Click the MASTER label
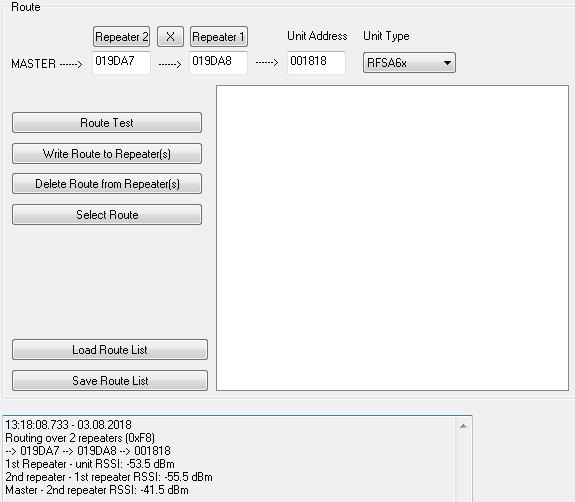Screen dimensions: 575x502 click(33, 64)
